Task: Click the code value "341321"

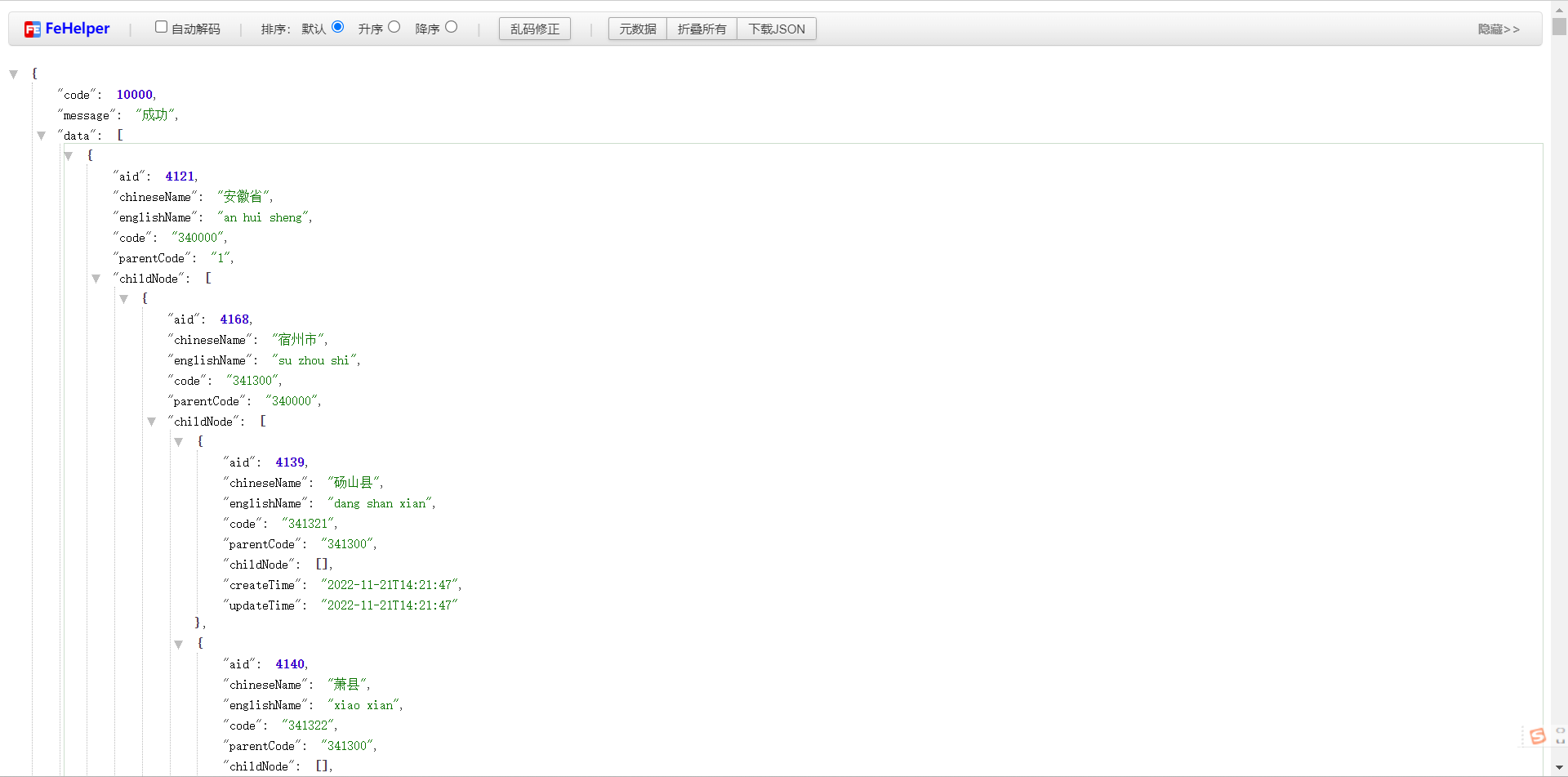Action: 308,524
